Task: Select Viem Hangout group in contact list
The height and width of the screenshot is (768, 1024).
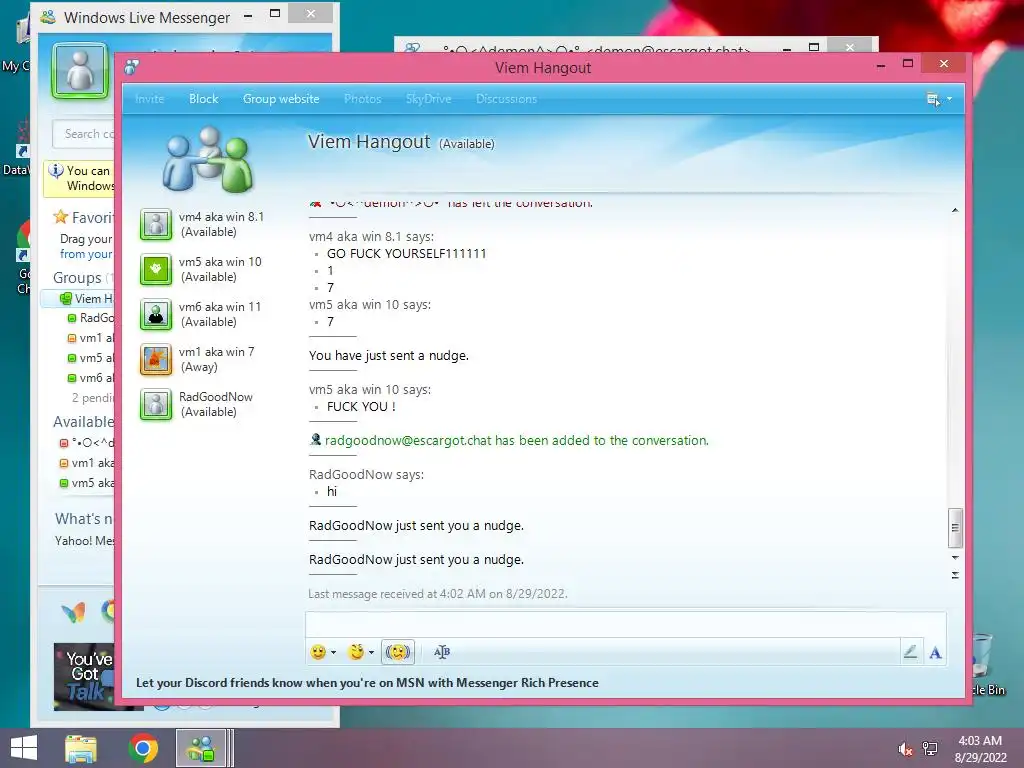Action: (x=78, y=299)
